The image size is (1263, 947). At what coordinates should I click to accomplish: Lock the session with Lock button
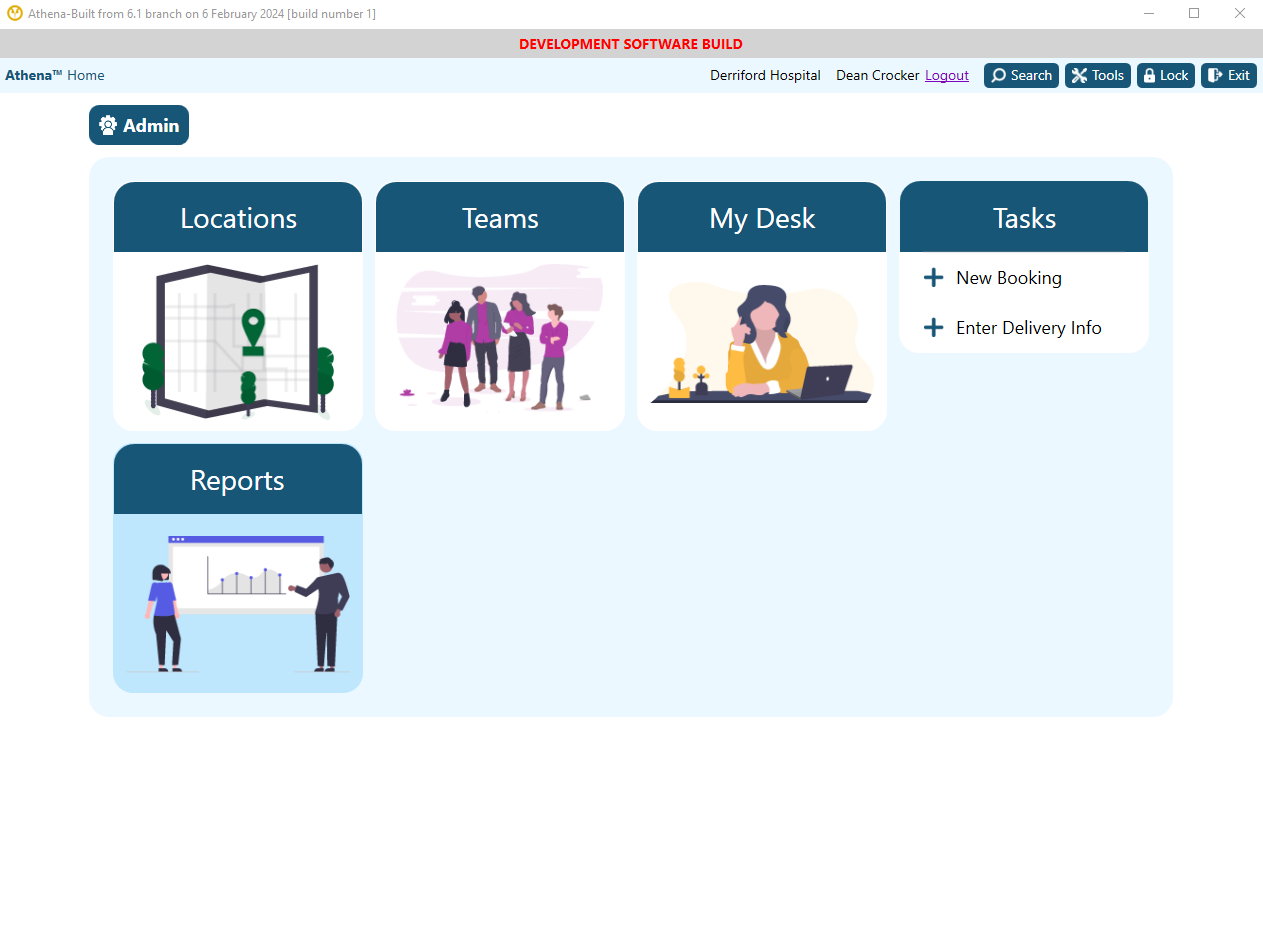pos(1166,75)
